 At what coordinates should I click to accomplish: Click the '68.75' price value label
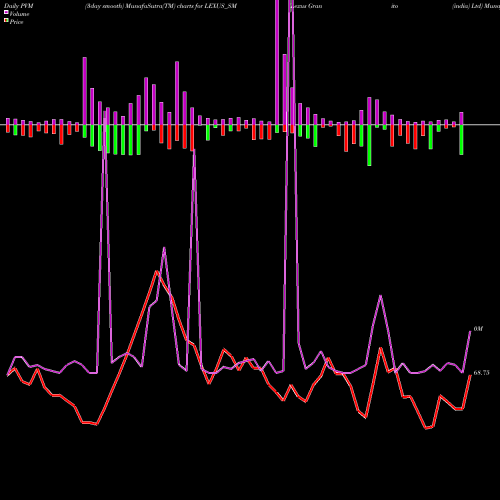pos(481,373)
